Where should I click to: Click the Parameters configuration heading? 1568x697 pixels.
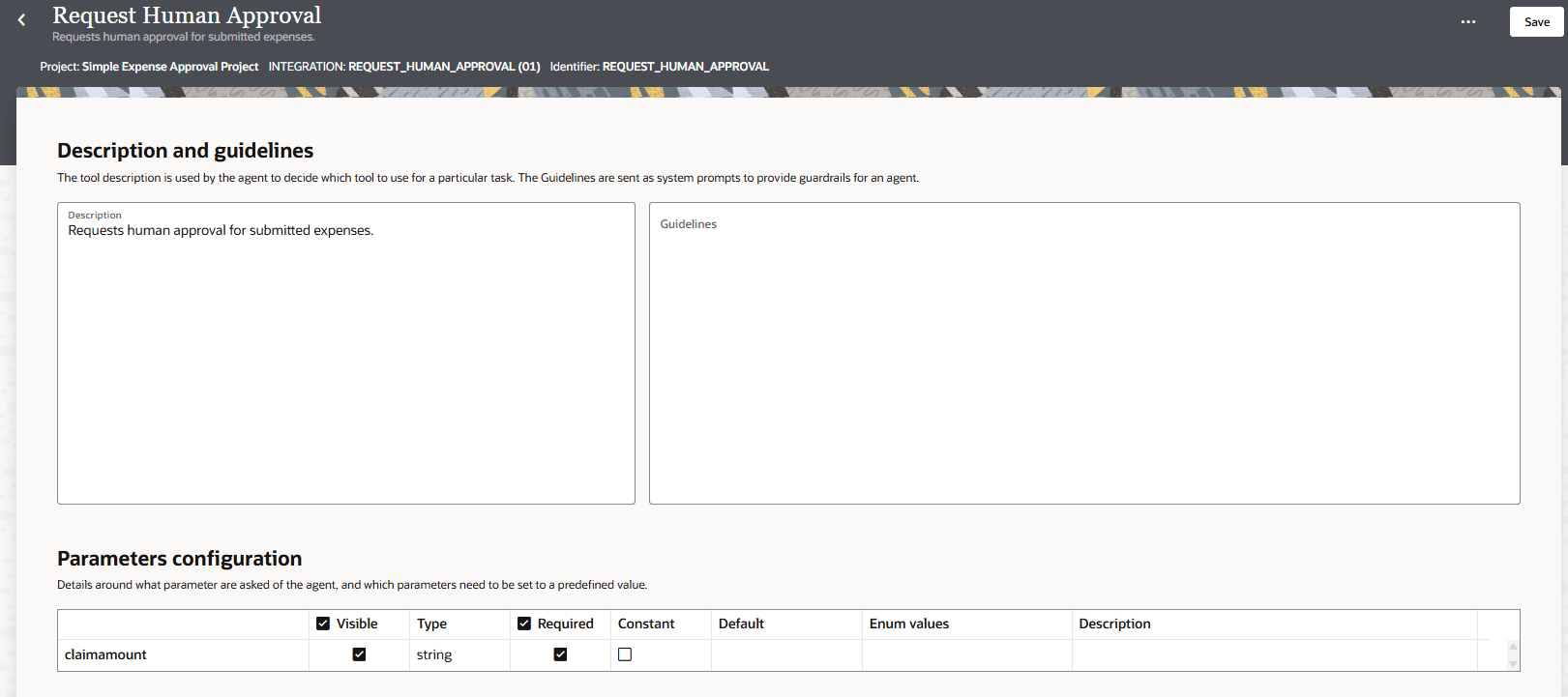(x=179, y=559)
